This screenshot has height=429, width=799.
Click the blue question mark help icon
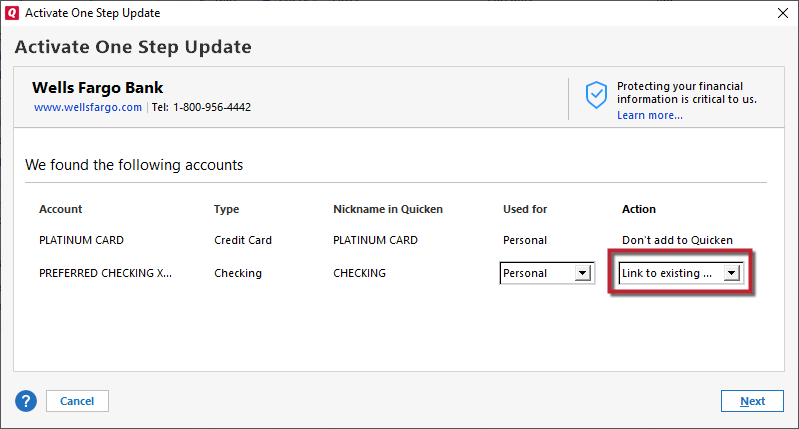coord(25,401)
